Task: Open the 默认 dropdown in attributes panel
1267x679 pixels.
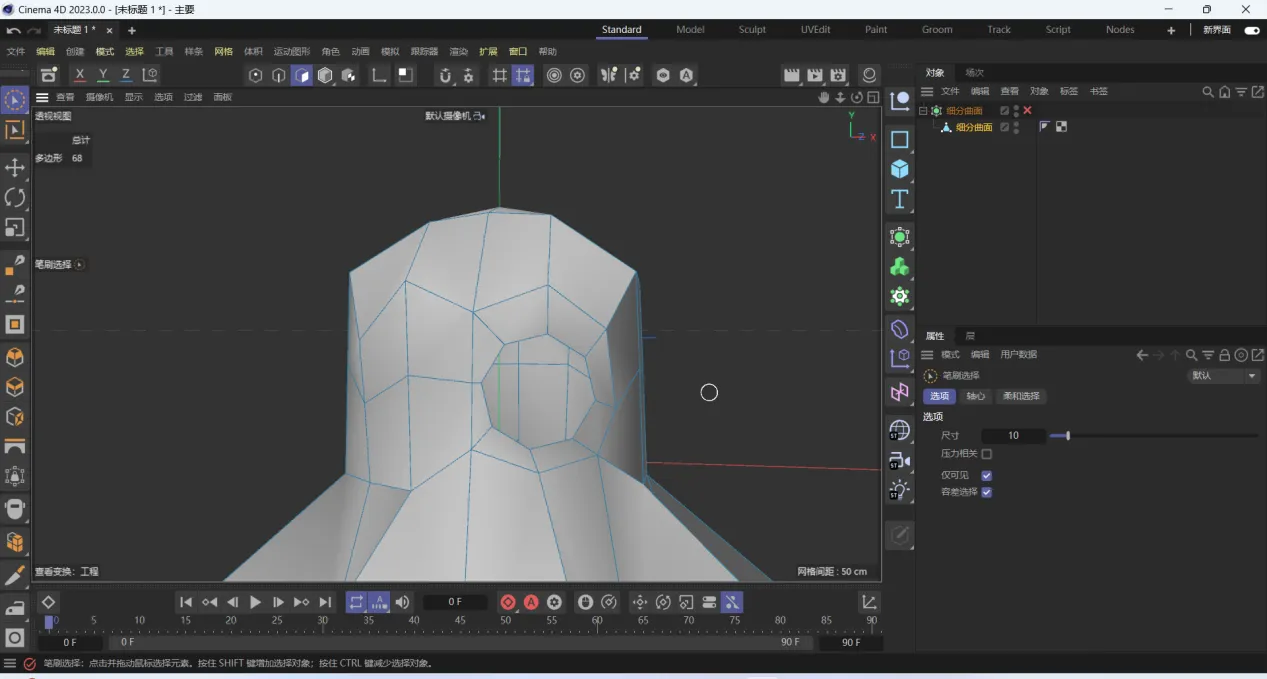Action: pyautogui.click(x=1223, y=376)
